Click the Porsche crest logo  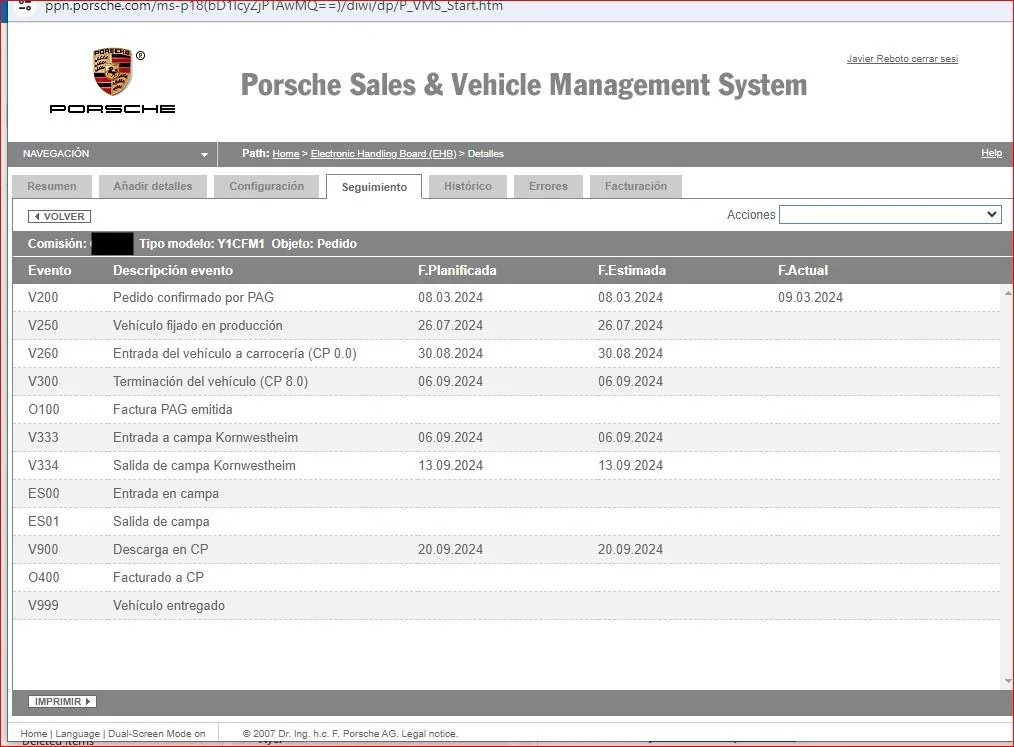(113, 71)
